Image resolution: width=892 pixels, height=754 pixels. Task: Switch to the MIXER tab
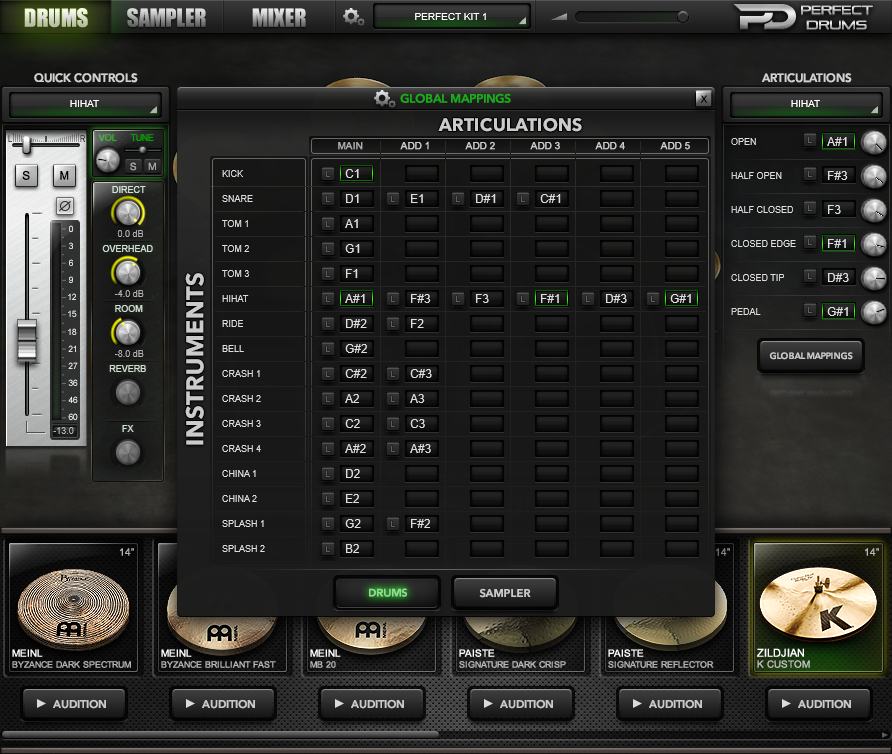(279, 18)
